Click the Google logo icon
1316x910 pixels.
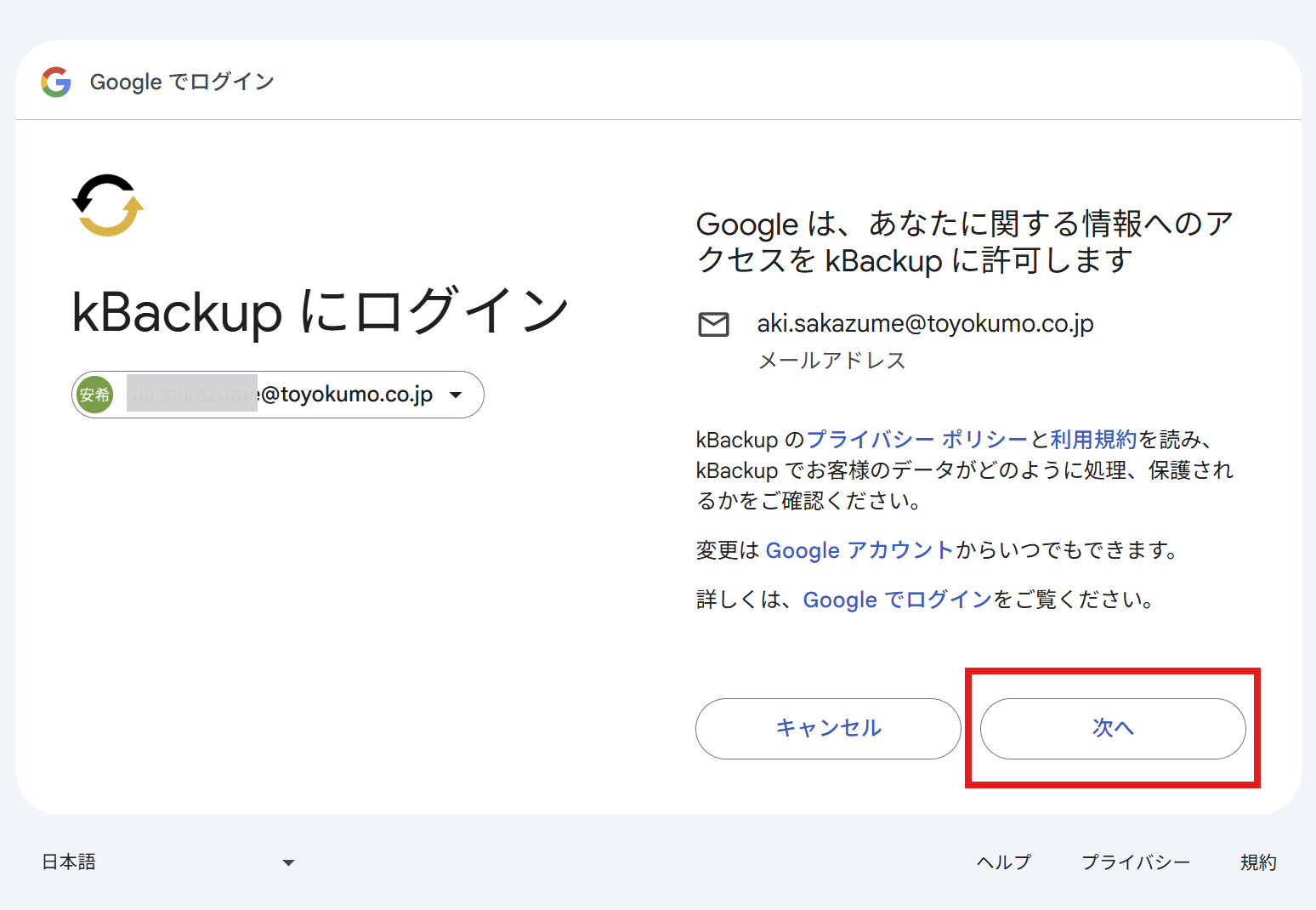pos(56,82)
